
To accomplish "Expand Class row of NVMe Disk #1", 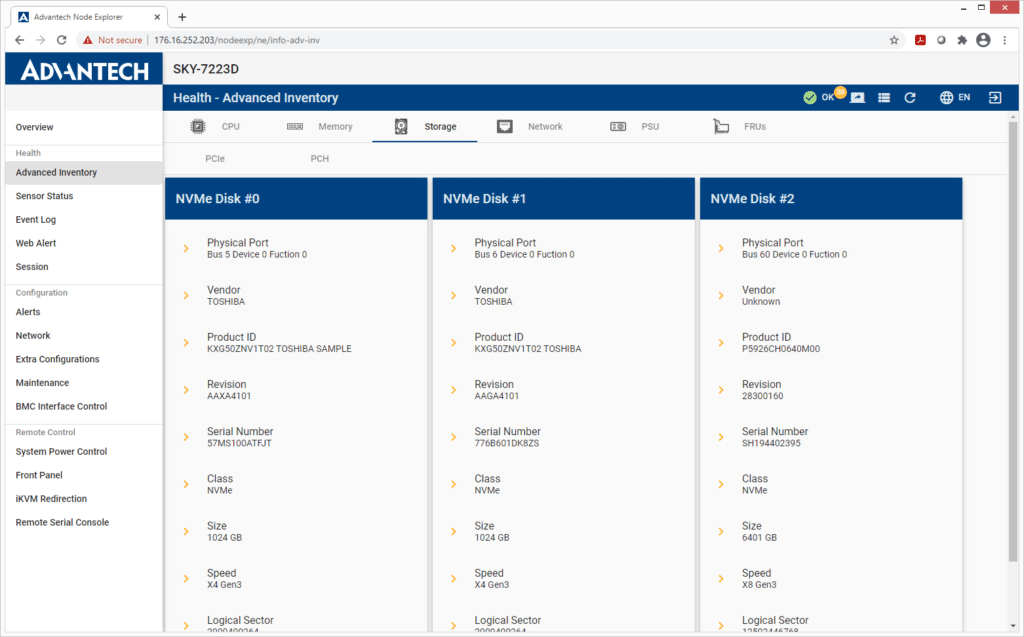I will tap(453, 484).
